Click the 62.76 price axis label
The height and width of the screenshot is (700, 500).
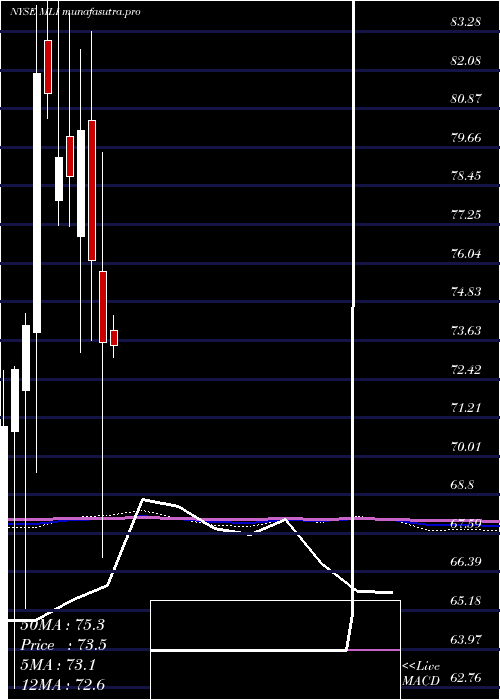(x=465, y=679)
